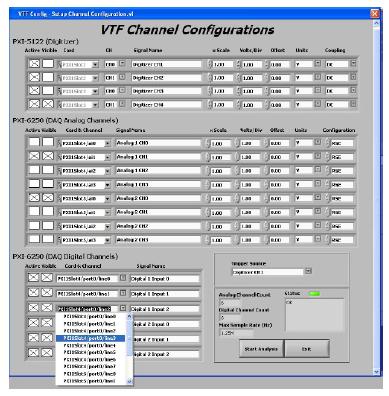Click the window's vertical scrollbar down arrow
The height and width of the screenshot is (396, 389).
(376, 372)
